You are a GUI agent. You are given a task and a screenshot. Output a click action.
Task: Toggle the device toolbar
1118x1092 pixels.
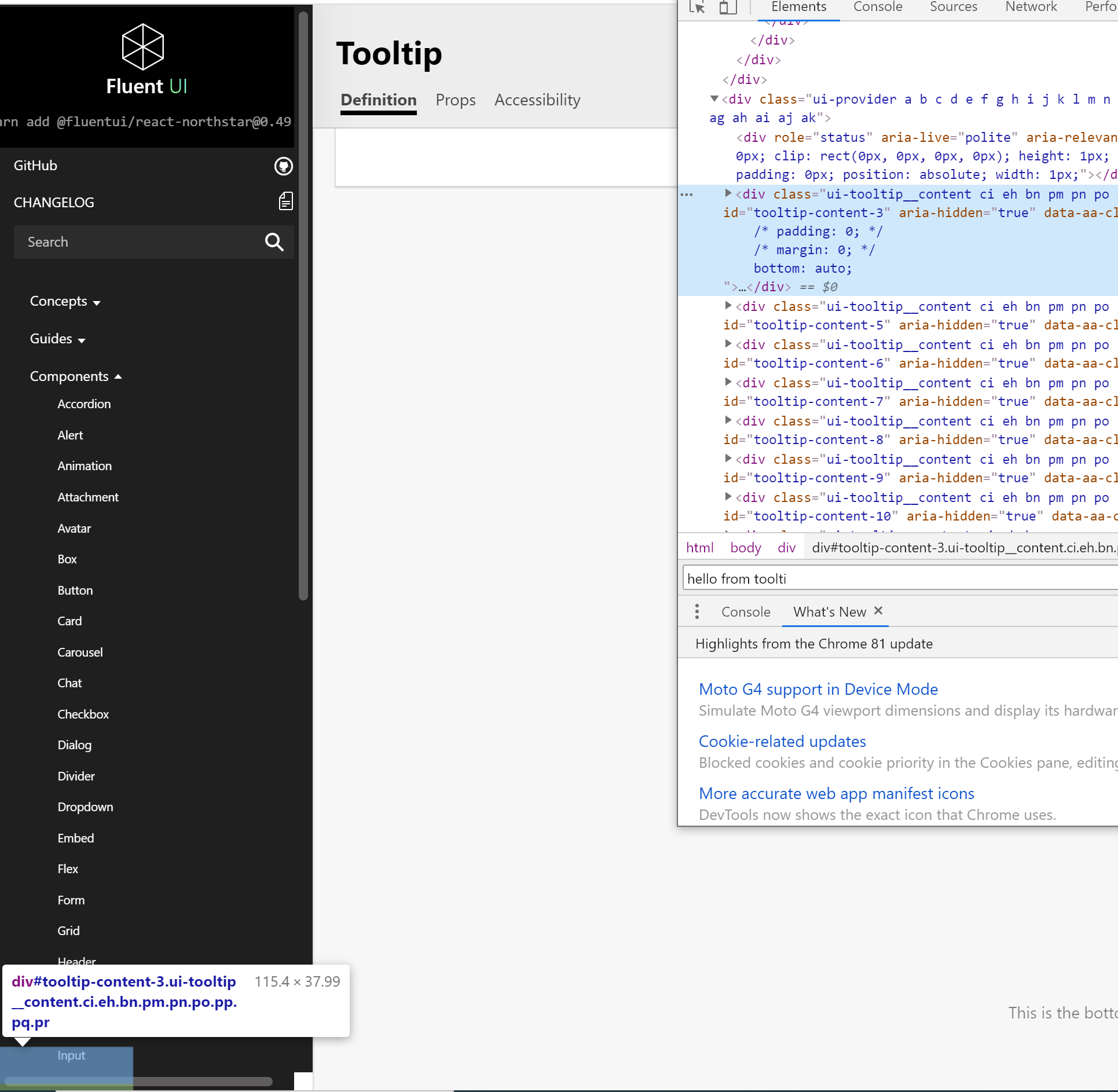(727, 8)
